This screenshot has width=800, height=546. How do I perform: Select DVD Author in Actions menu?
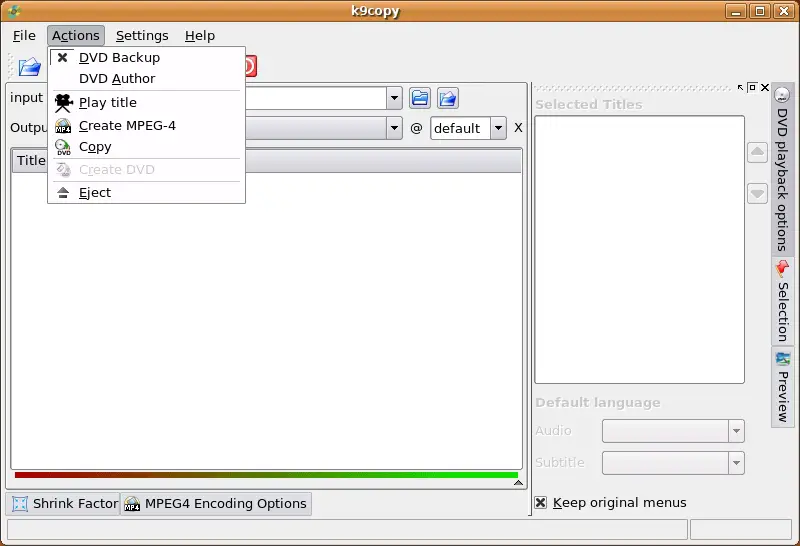pos(146,79)
